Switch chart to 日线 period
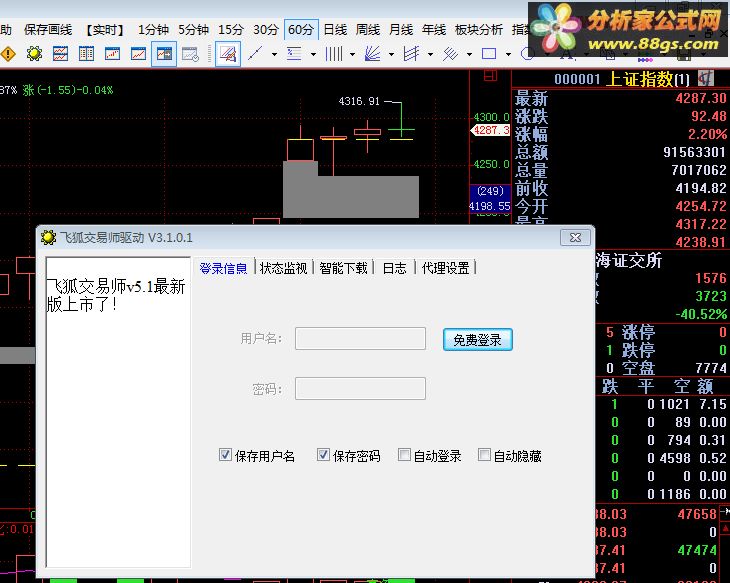 coord(335,30)
